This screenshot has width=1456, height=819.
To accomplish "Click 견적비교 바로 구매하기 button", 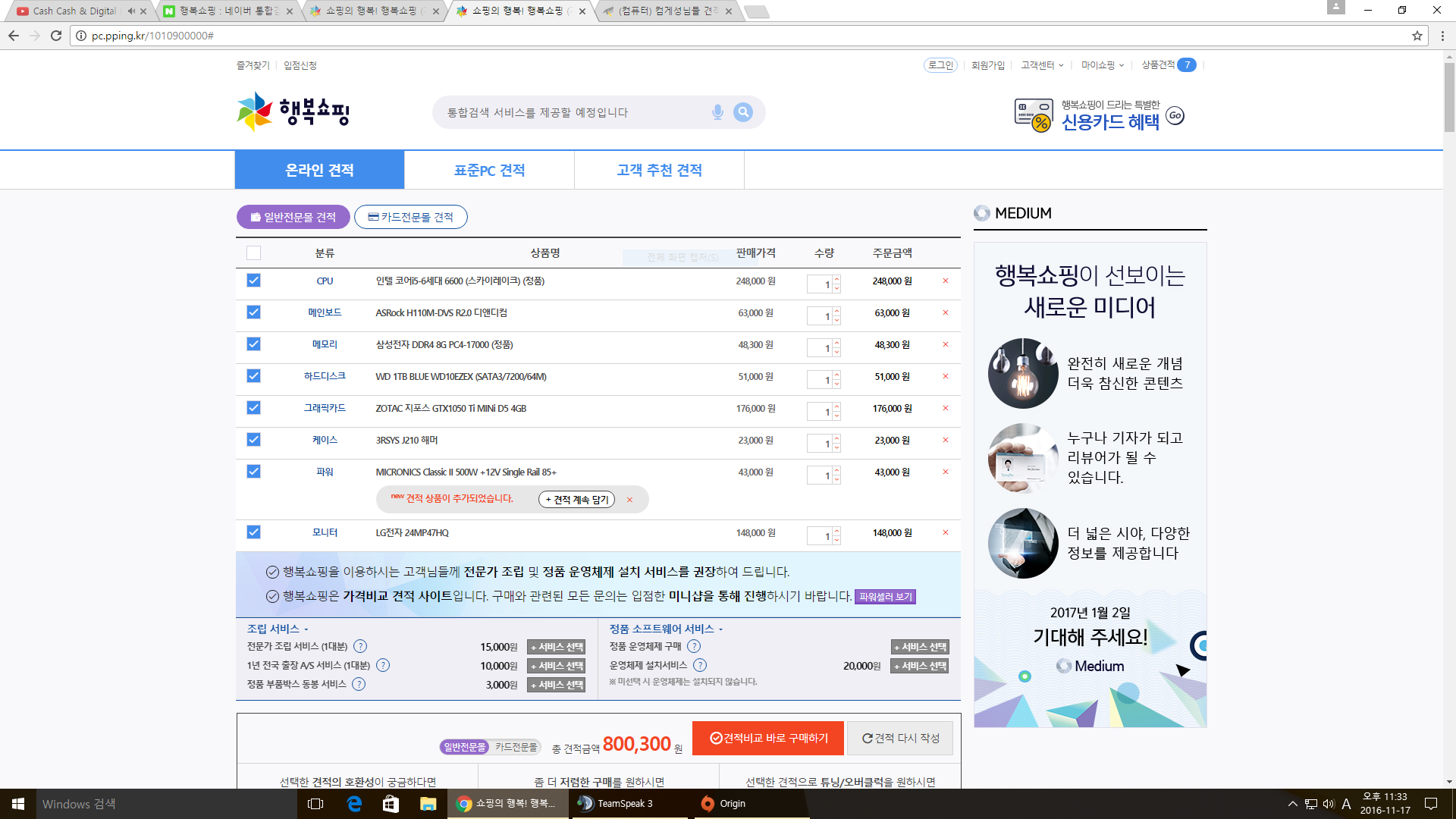I will [x=767, y=738].
